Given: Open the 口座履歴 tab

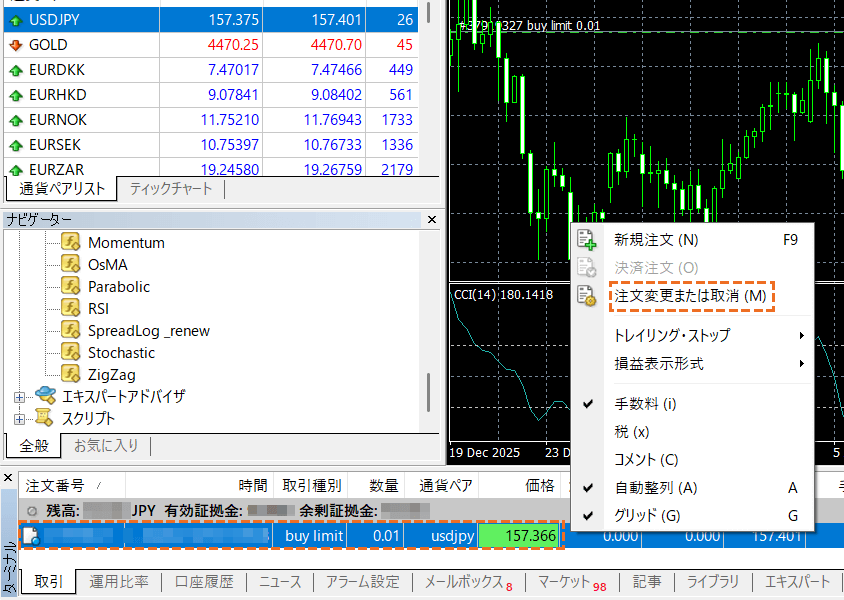Looking at the screenshot, I should (204, 582).
